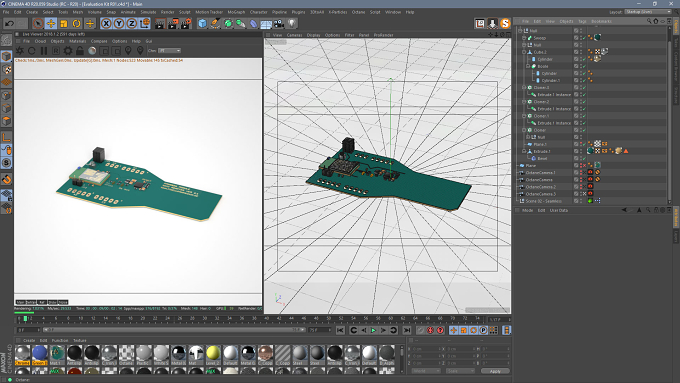
Task: Collapse Cloner.2 in object manager
Action: coord(524,101)
